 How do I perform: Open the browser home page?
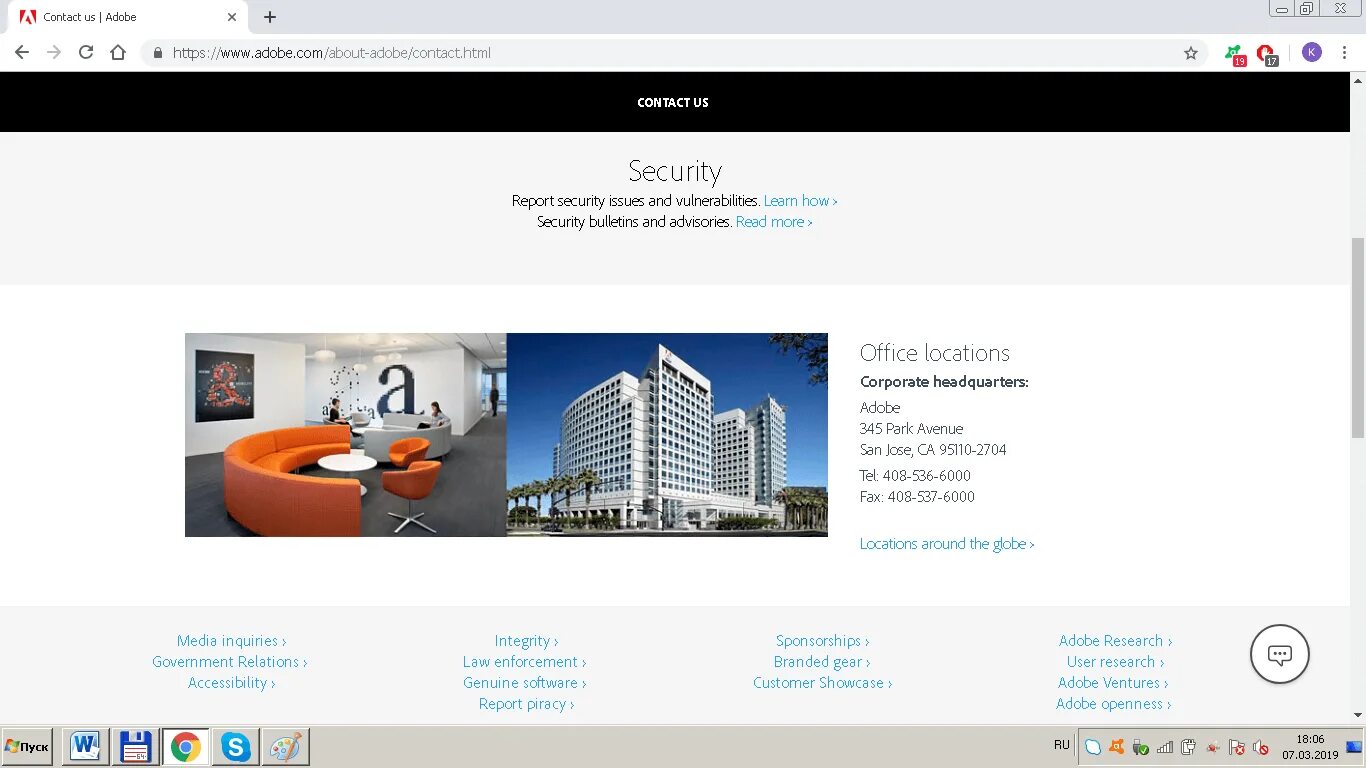[118, 53]
